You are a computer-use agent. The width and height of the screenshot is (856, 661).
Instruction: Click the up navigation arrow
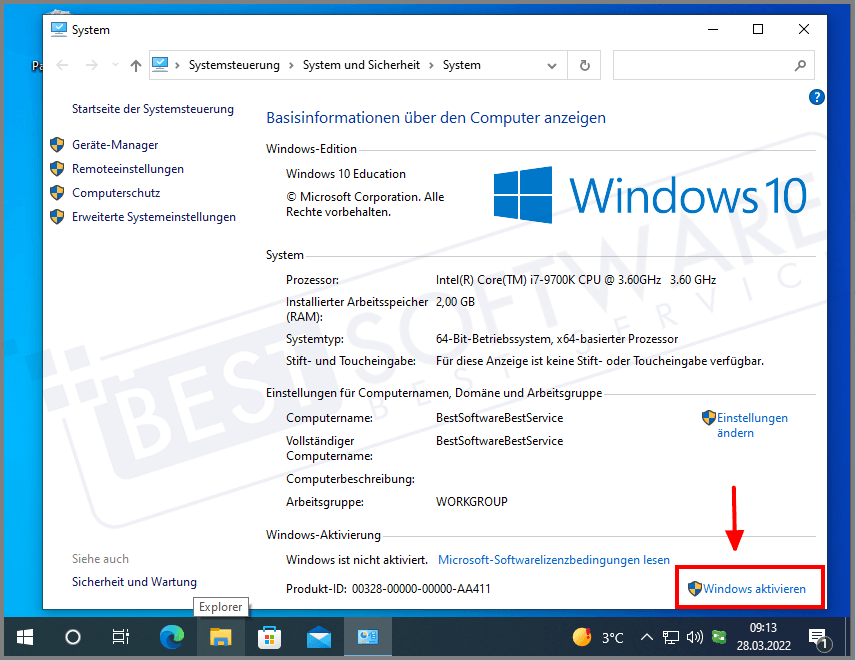tap(135, 65)
